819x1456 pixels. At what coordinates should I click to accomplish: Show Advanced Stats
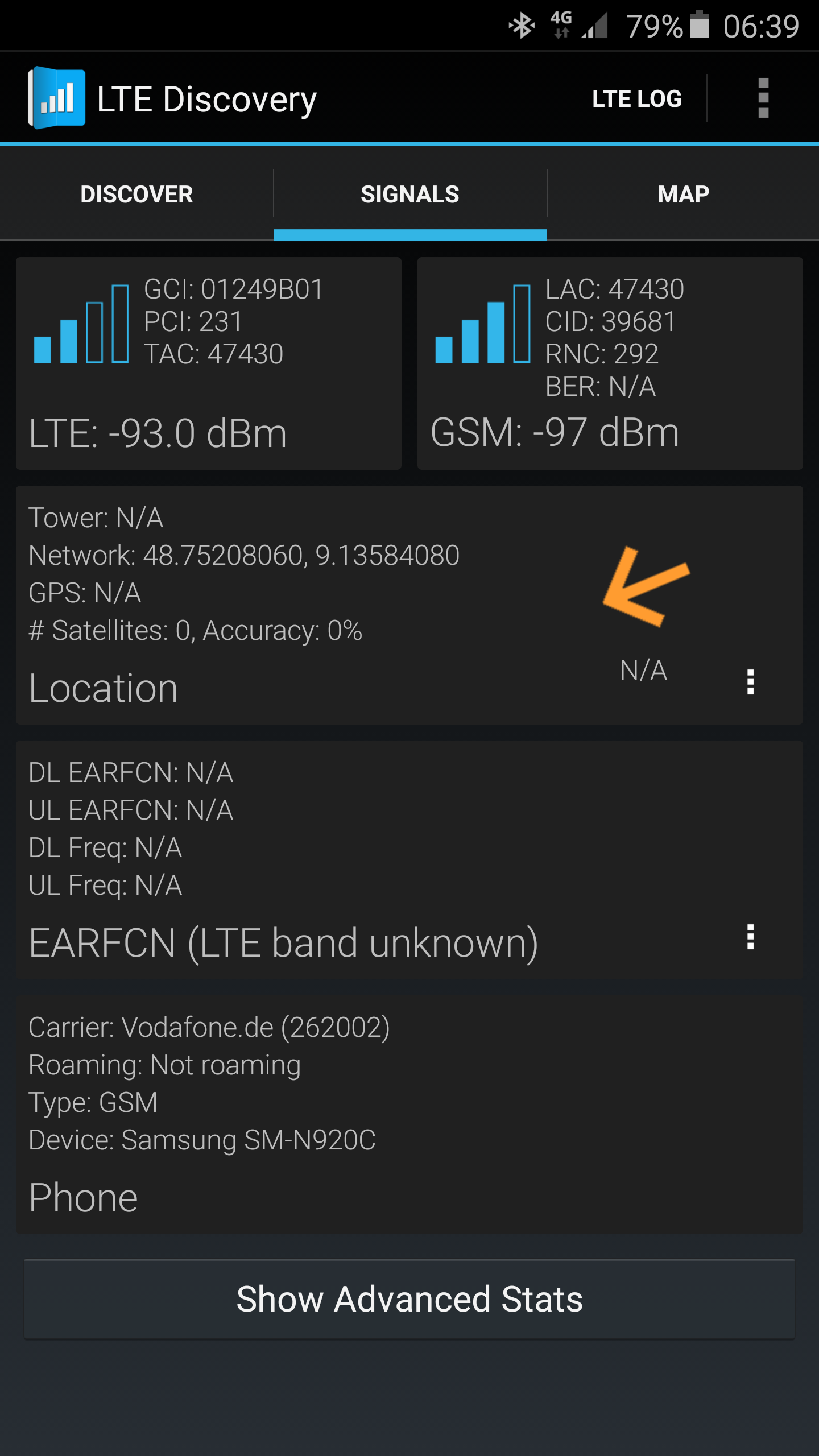tap(409, 1299)
